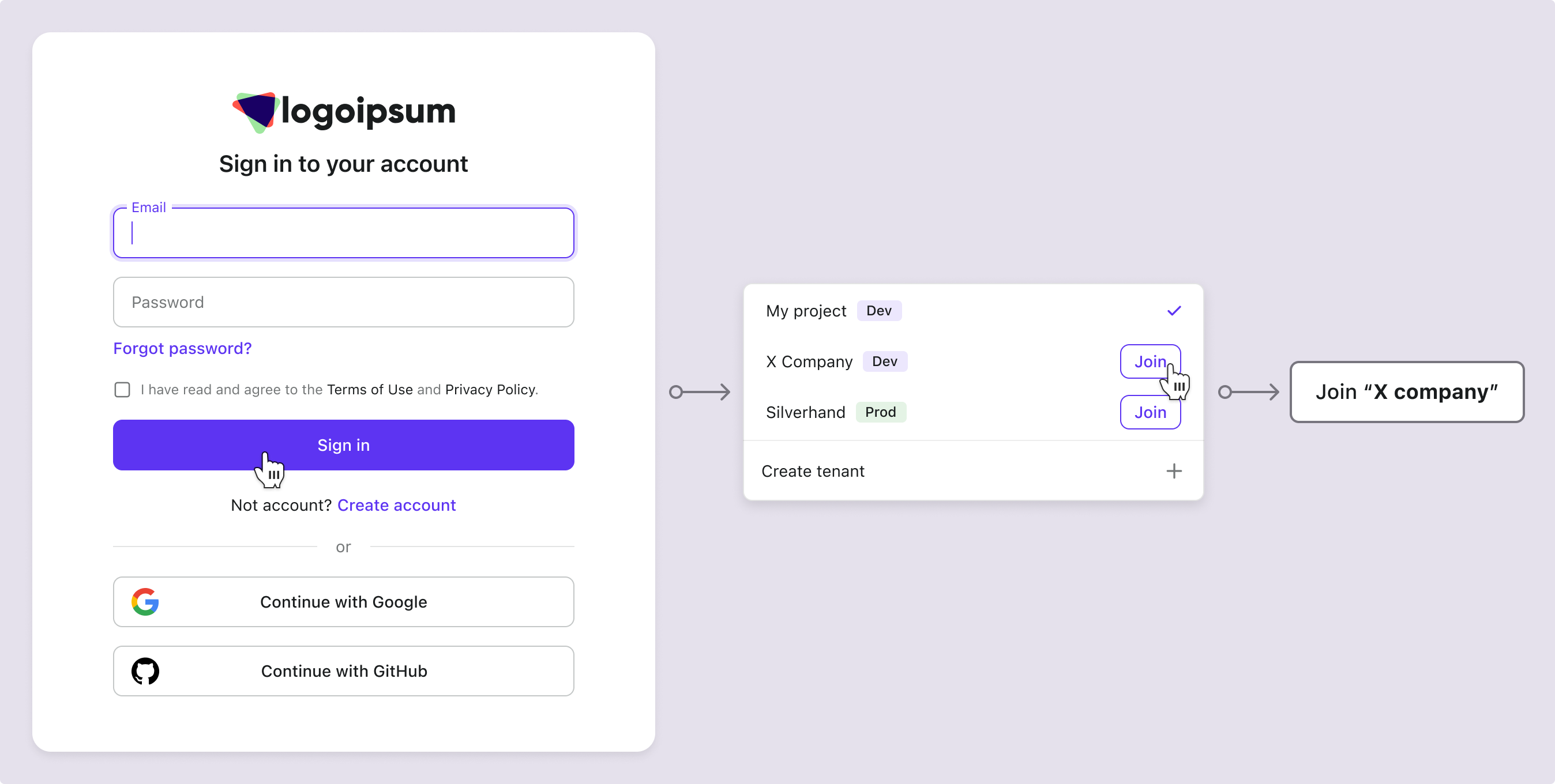Click the Forgot password link
The width and height of the screenshot is (1555, 784).
[182, 348]
